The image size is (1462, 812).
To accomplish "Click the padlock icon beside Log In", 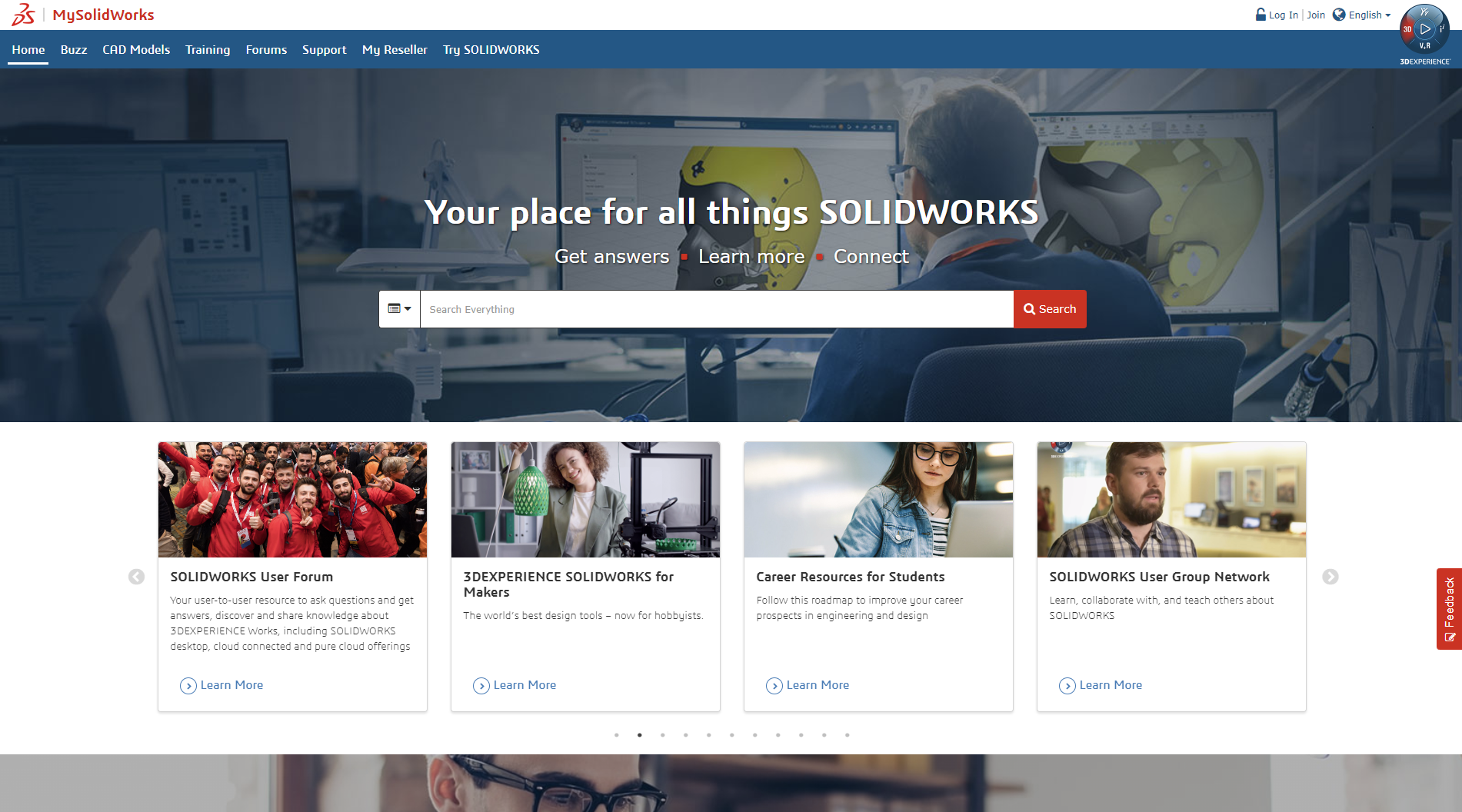I will click(x=1261, y=14).
